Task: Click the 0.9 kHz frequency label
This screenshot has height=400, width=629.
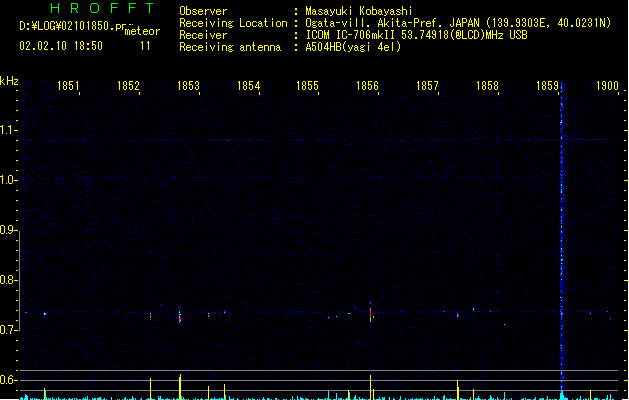Action: 8,230
